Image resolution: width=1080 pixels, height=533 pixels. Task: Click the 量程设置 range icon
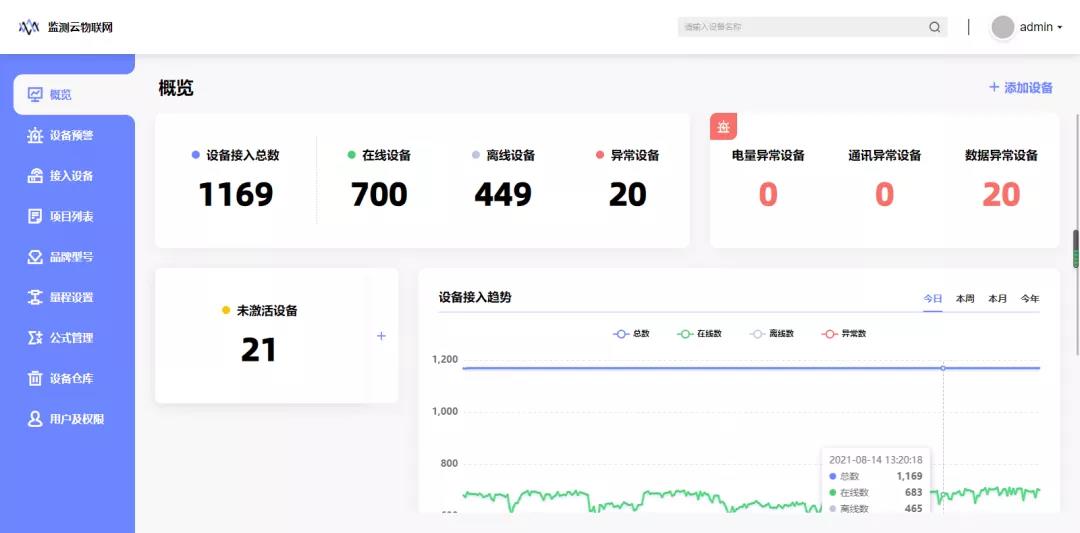click(35, 297)
